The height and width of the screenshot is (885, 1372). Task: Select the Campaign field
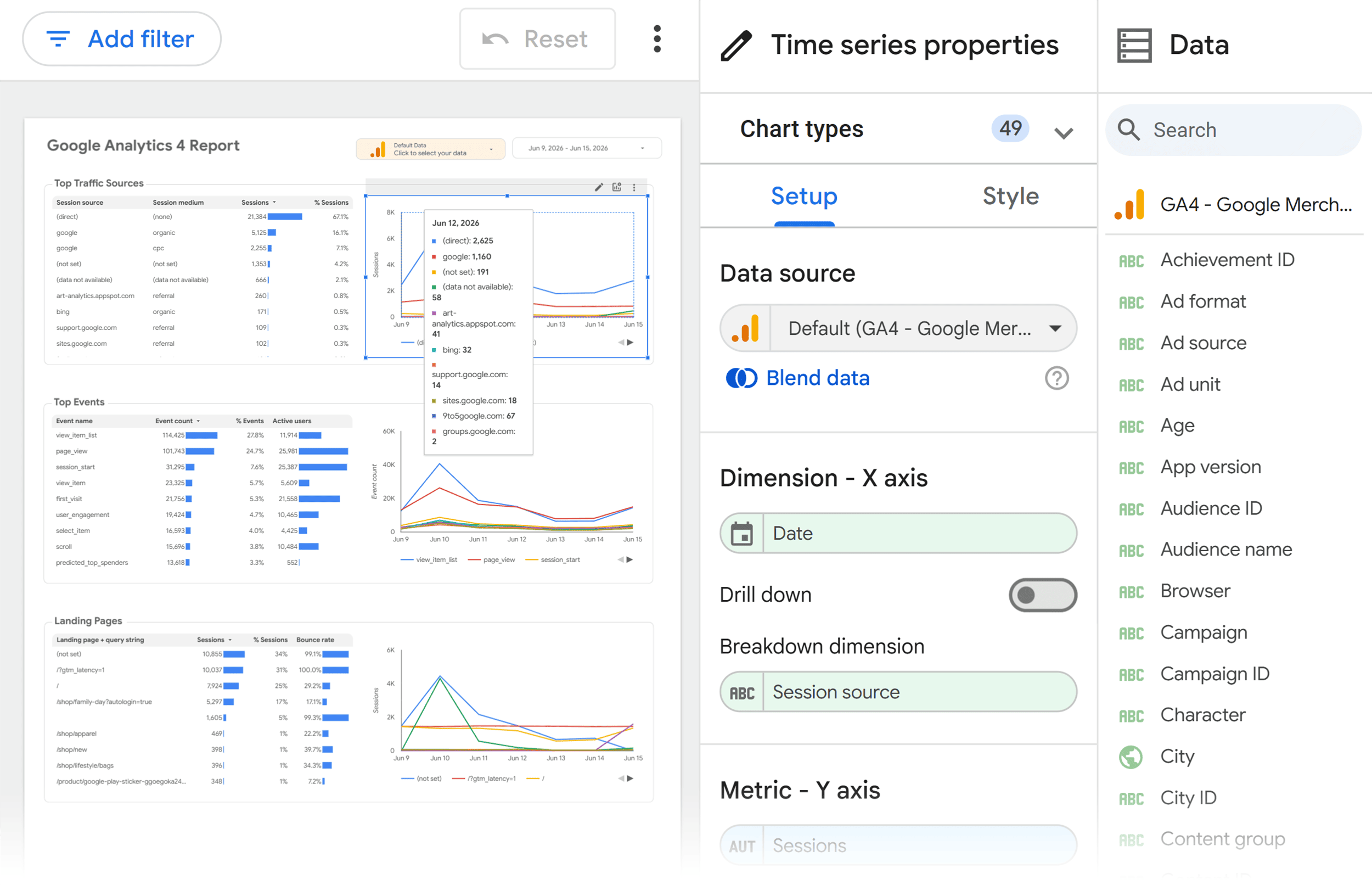pos(1204,632)
